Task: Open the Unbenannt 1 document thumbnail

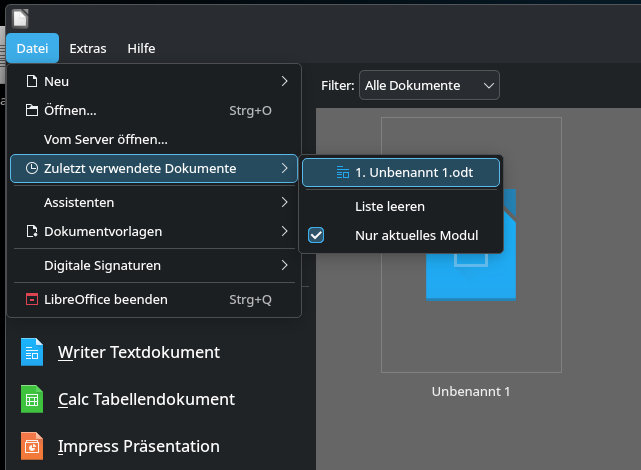Action: click(x=471, y=245)
